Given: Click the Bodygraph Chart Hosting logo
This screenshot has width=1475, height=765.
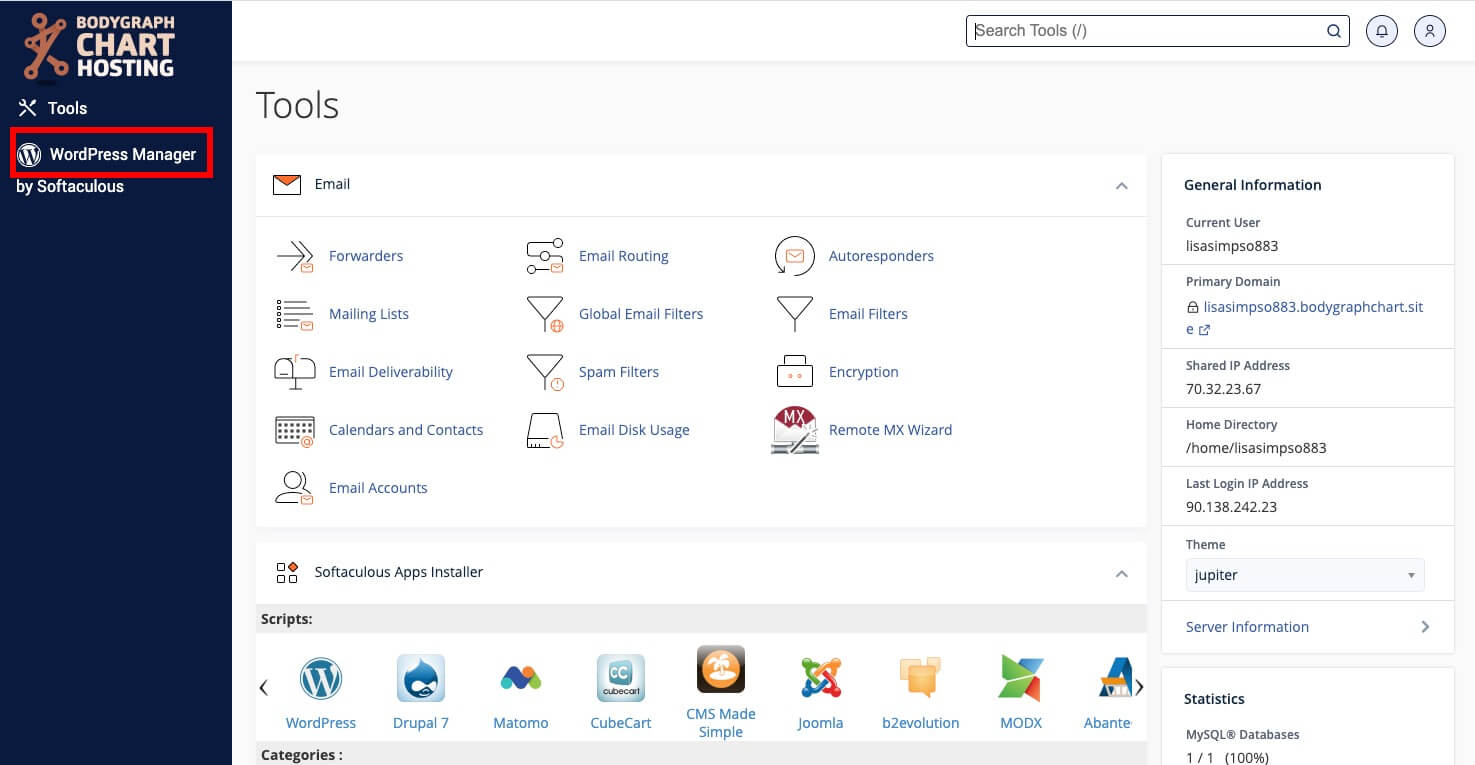Looking at the screenshot, I should click(99, 46).
